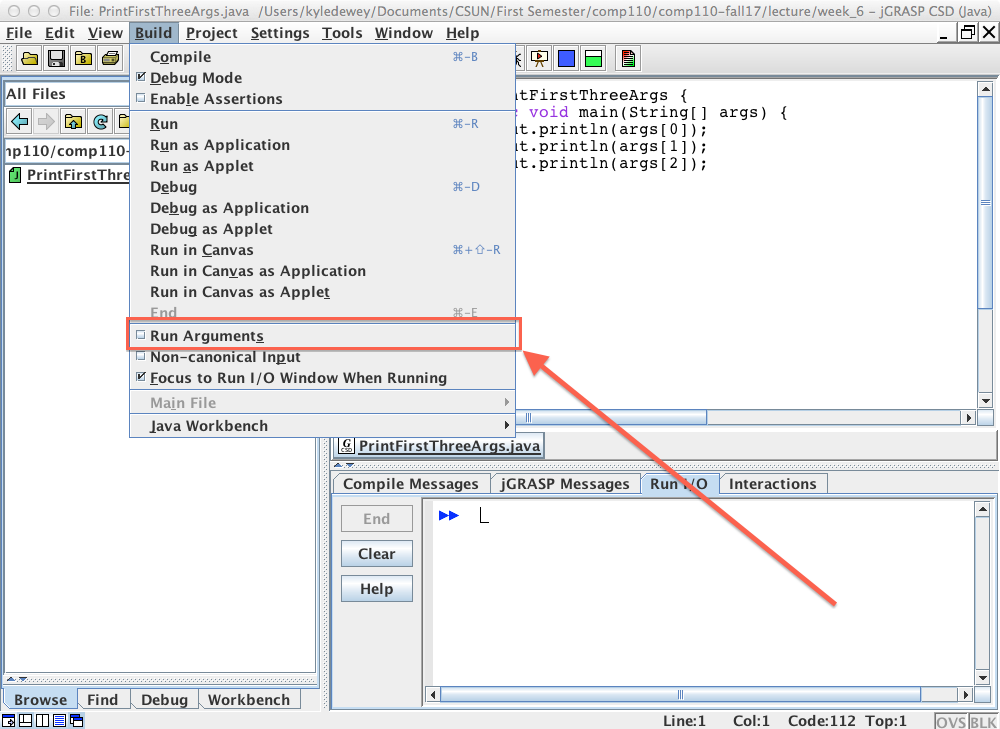
Task: Click the Help button in the Run panel
Action: point(376,588)
